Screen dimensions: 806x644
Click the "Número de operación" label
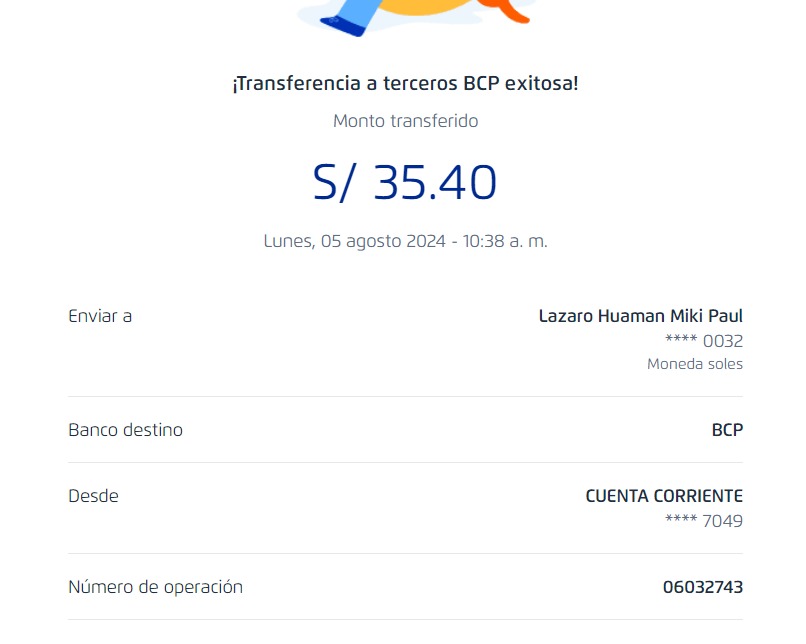155,587
